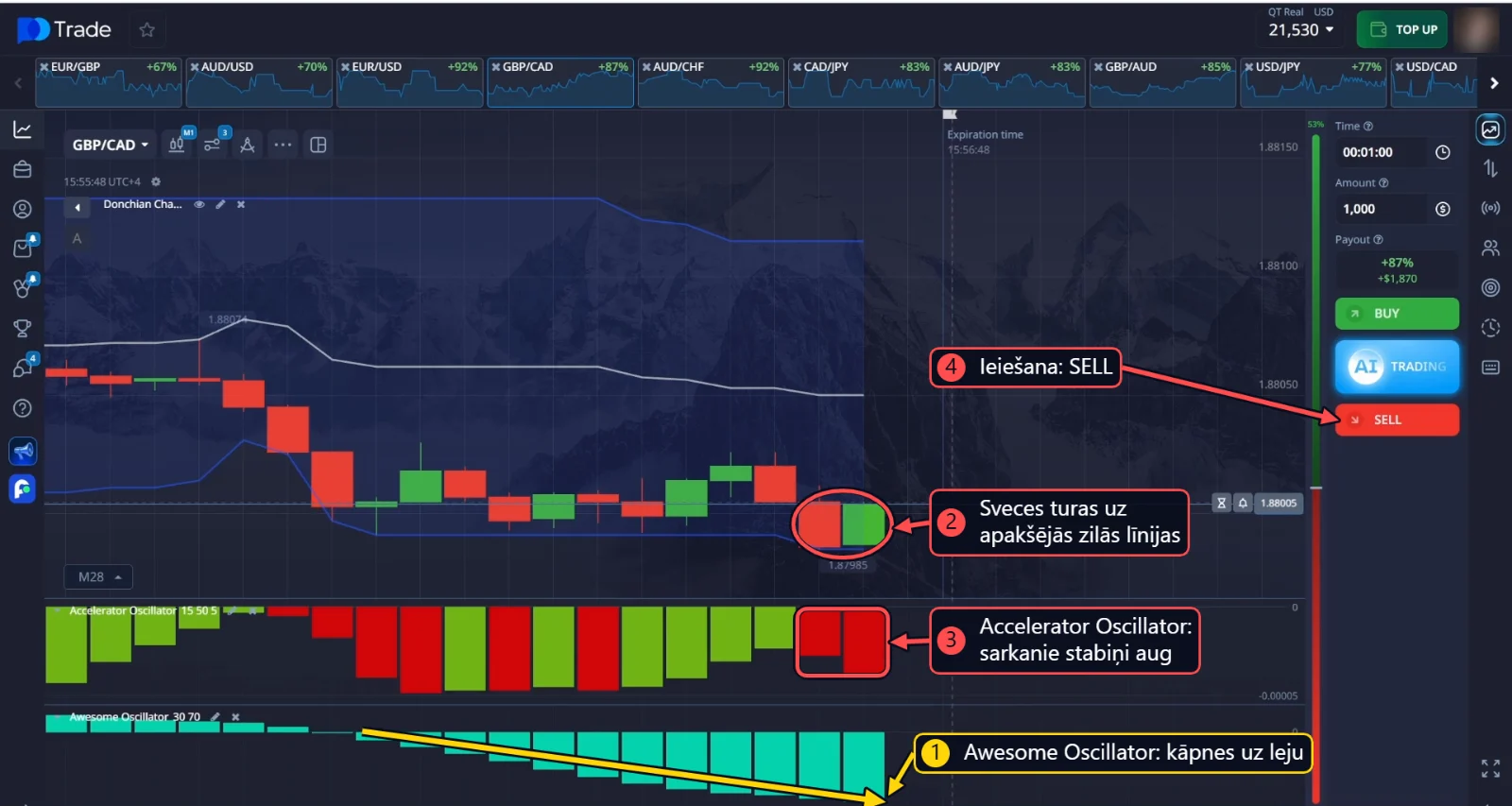Open the indicators list icon
This screenshot has width=1512, height=806.
[213, 145]
